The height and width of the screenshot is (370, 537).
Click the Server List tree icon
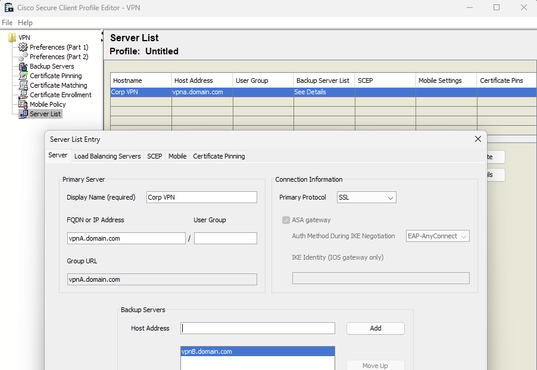pos(23,114)
